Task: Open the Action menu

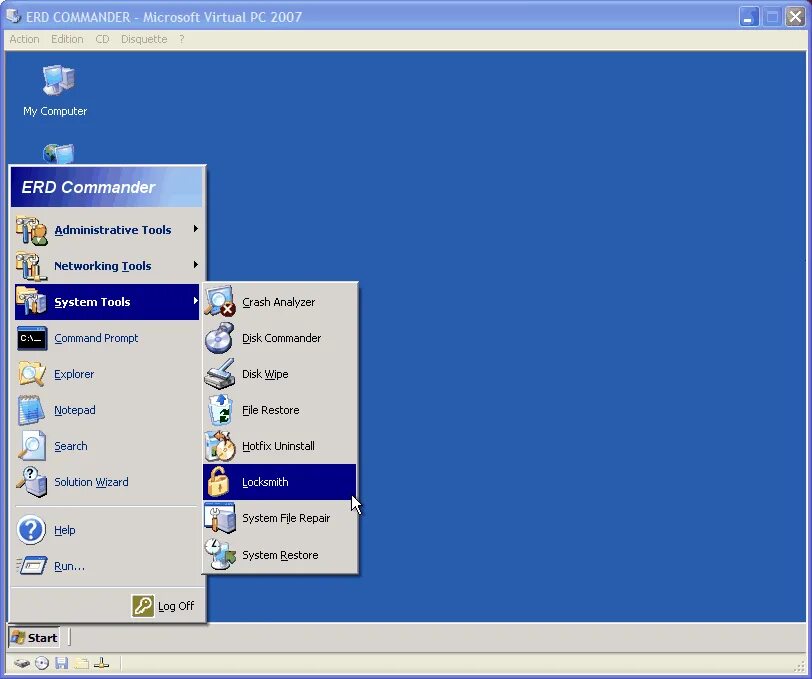Action: click(x=24, y=38)
